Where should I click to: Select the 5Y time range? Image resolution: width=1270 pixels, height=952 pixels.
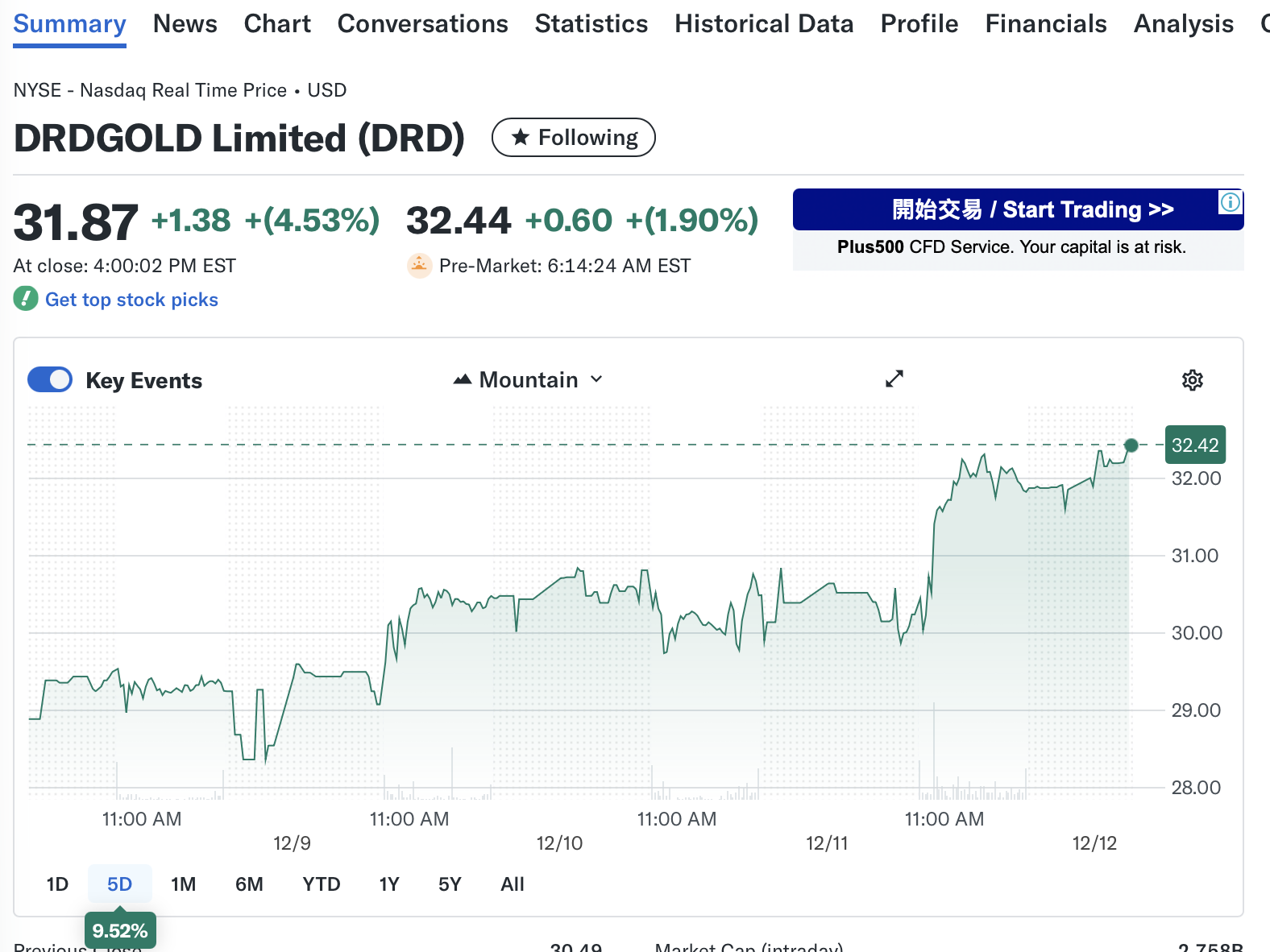tap(450, 884)
